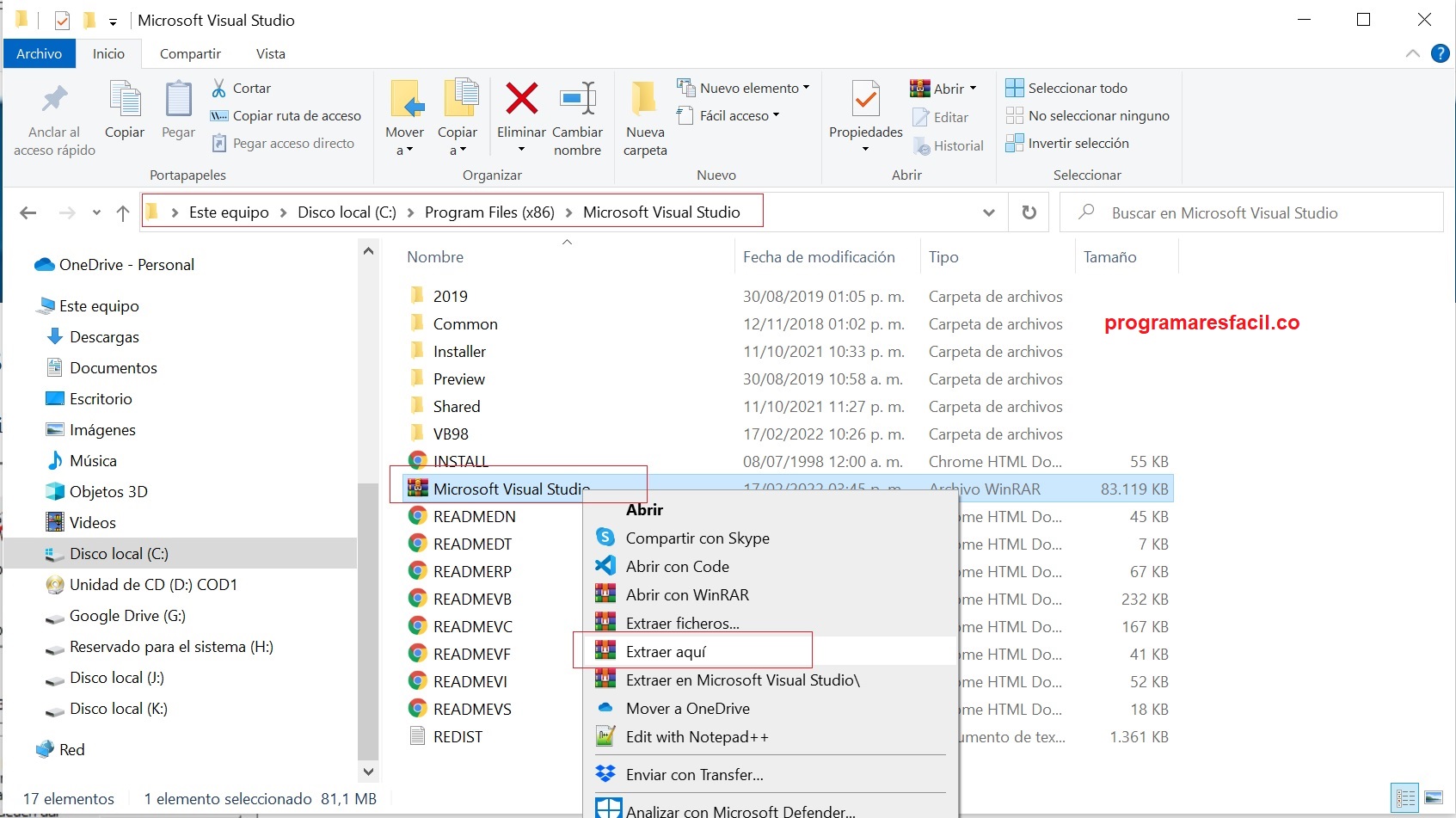Image resolution: width=1456 pixels, height=818 pixels.
Task: Choose Edit with Notepad++ menu entry
Action: tap(697, 737)
